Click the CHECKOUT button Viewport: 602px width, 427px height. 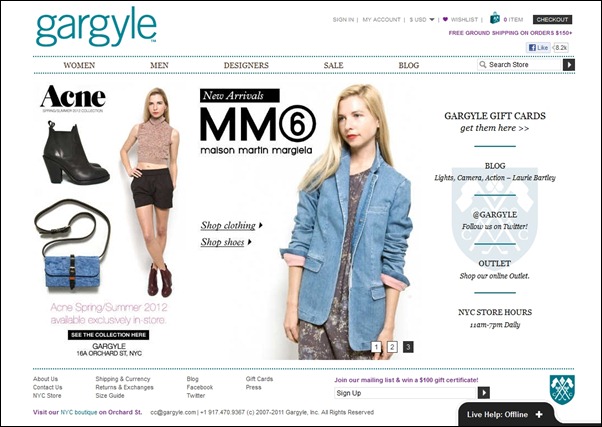coord(552,20)
